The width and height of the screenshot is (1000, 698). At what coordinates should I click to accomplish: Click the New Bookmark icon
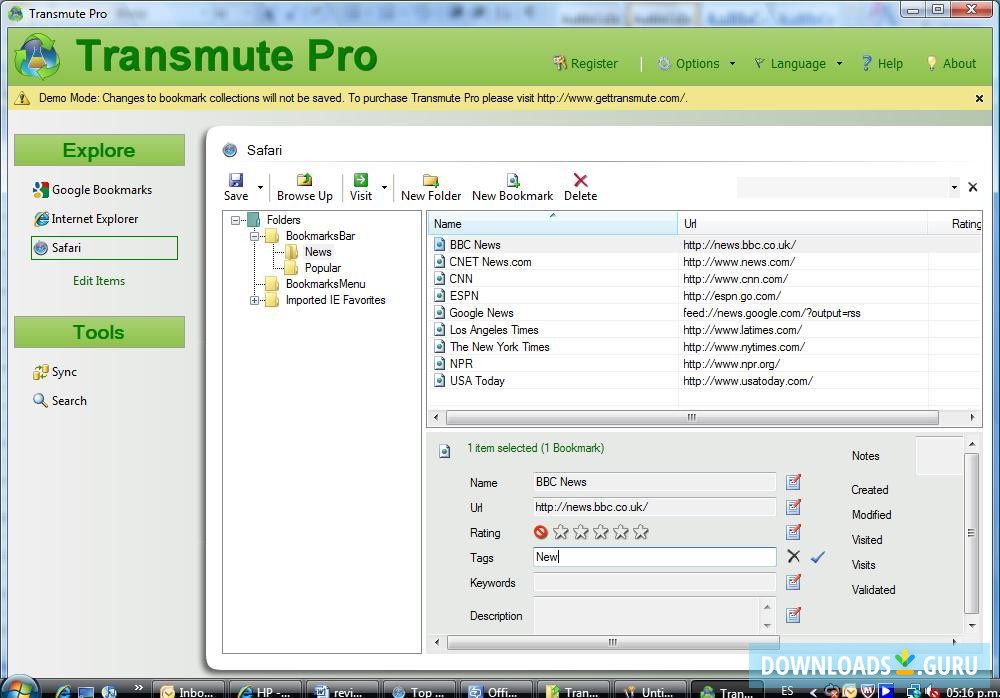[512, 181]
